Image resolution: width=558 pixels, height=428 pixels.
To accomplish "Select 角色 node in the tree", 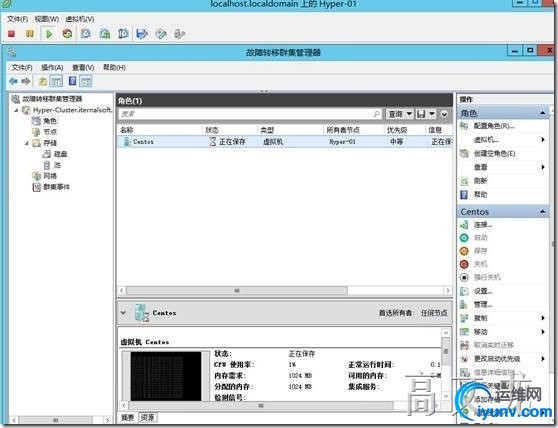I will (x=50, y=121).
